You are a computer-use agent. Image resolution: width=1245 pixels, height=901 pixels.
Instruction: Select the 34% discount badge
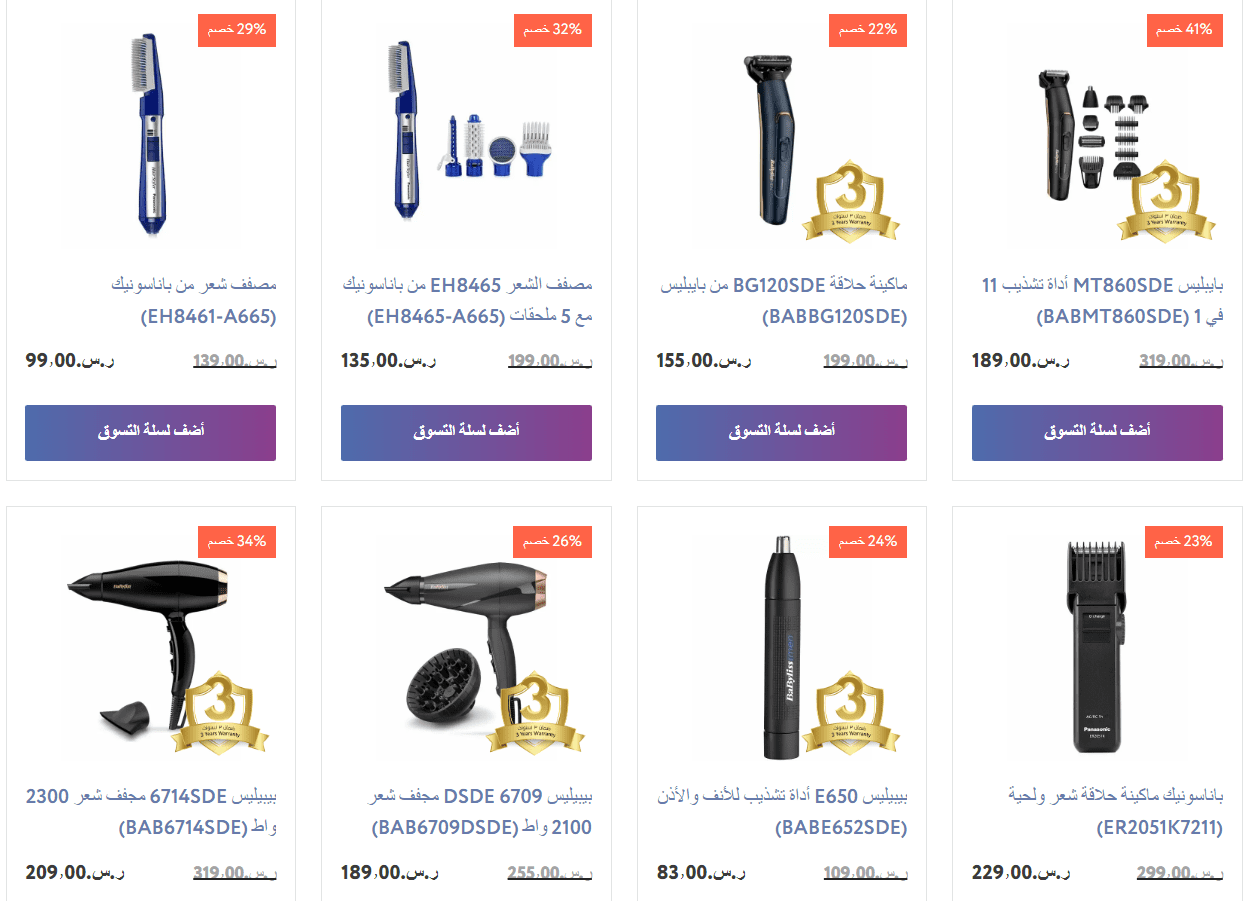tap(237, 542)
